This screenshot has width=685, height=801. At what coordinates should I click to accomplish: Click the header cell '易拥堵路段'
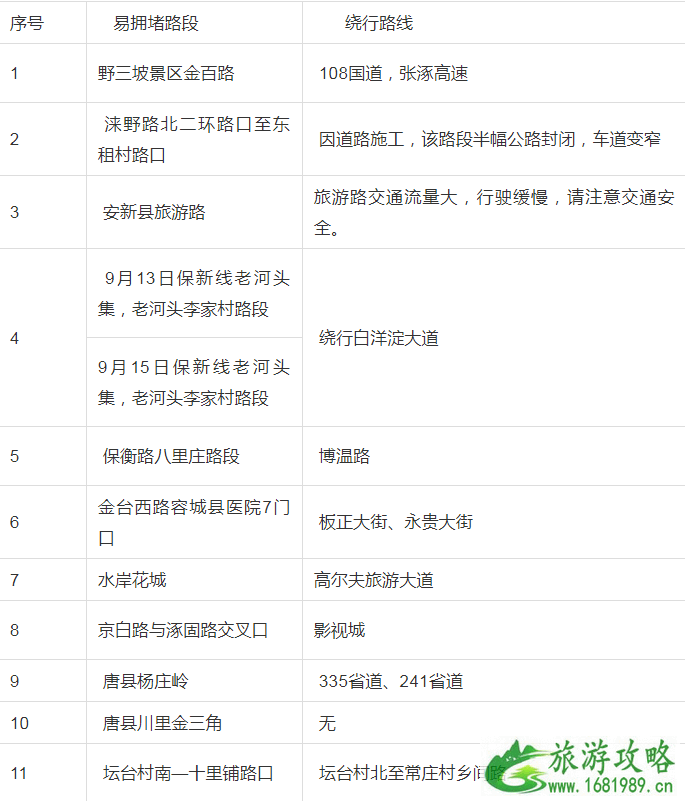[x=194, y=22]
